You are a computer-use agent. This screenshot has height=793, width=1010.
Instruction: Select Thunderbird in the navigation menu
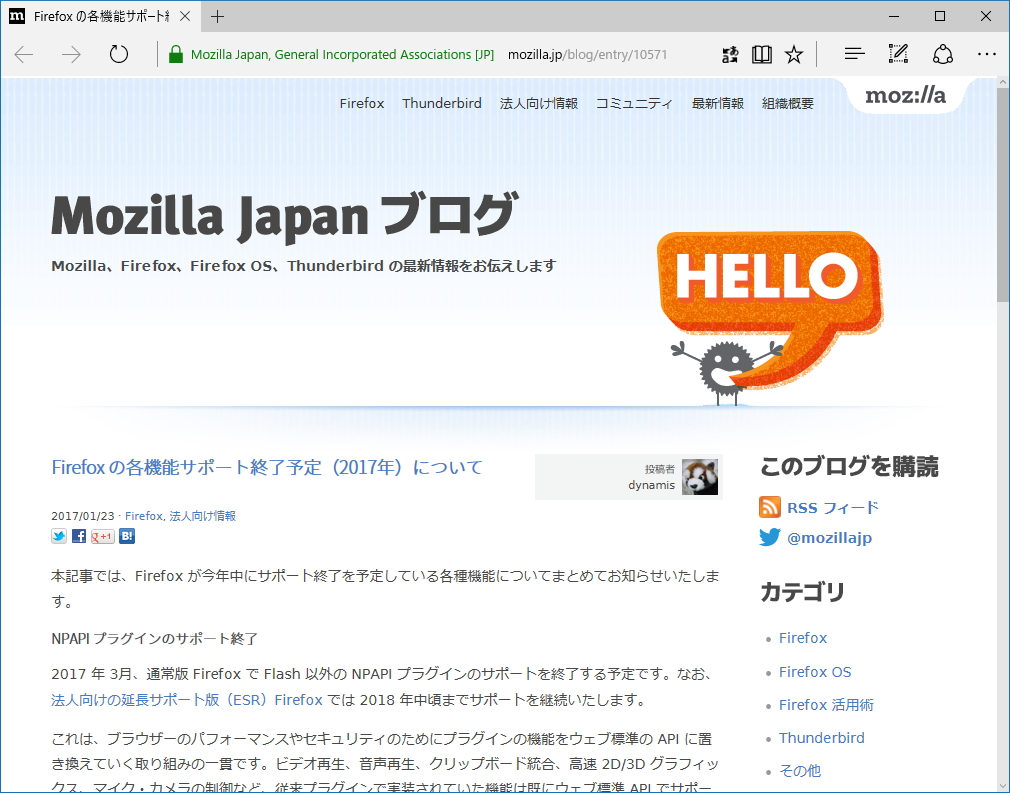pyautogui.click(x=442, y=102)
